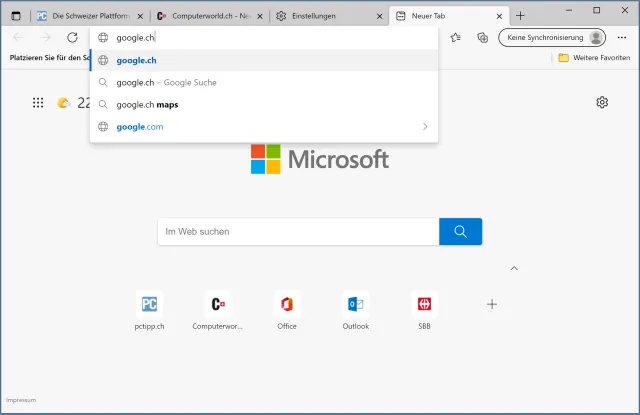This screenshot has height=415, width=640.
Task: Select google.ch – Google Suche suggestion
Action: [264, 82]
